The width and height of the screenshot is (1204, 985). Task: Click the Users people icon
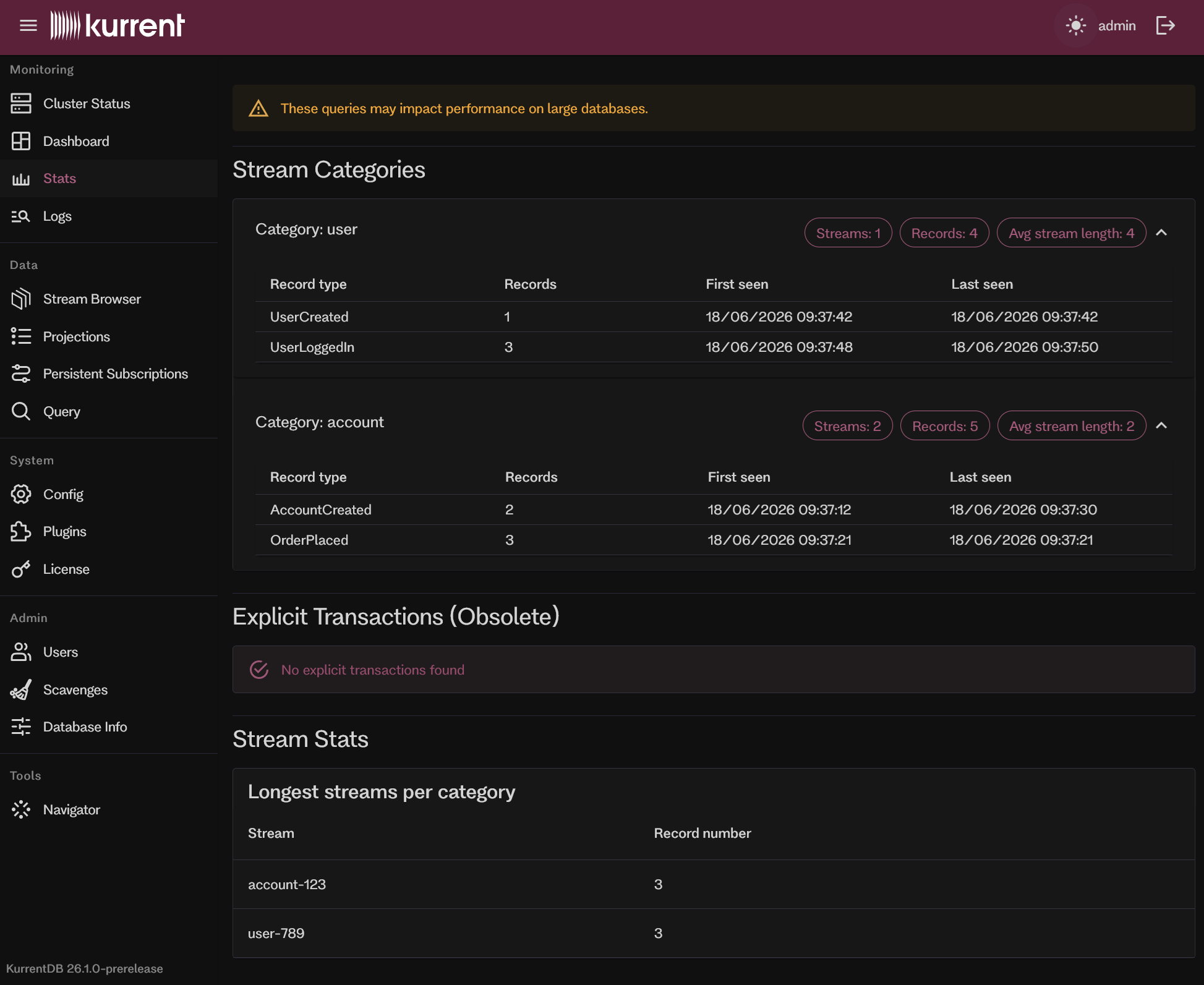[x=21, y=652]
